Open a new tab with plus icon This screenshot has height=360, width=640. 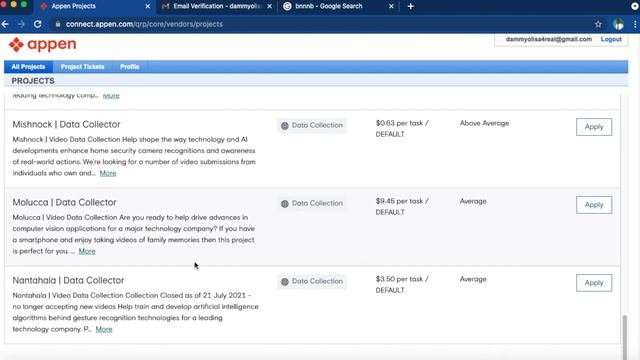[411, 6]
